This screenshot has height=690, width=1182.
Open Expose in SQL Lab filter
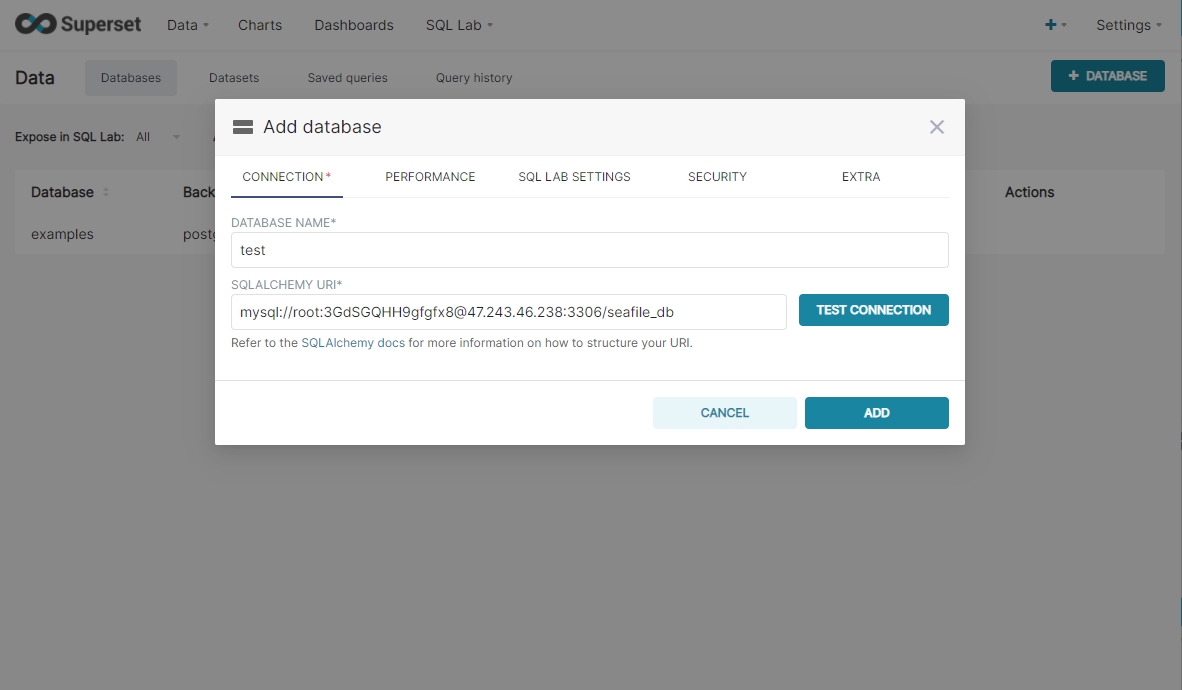(158, 137)
